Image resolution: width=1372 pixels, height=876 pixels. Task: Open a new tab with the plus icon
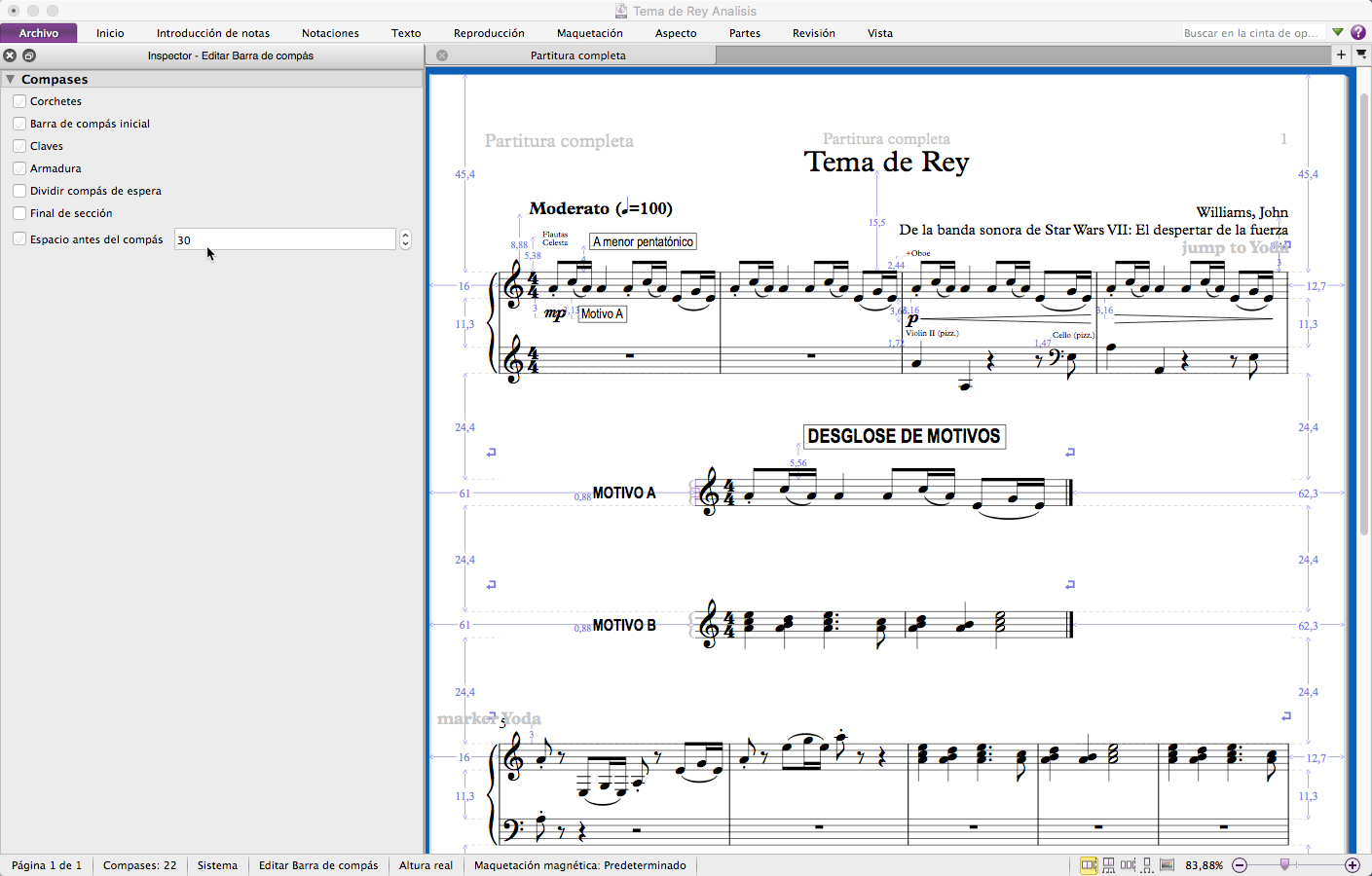coord(1341,55)
